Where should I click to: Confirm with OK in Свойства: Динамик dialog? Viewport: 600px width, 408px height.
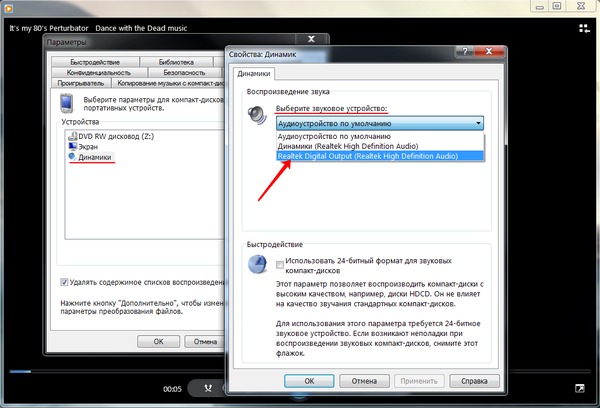(x=309, y=381)
